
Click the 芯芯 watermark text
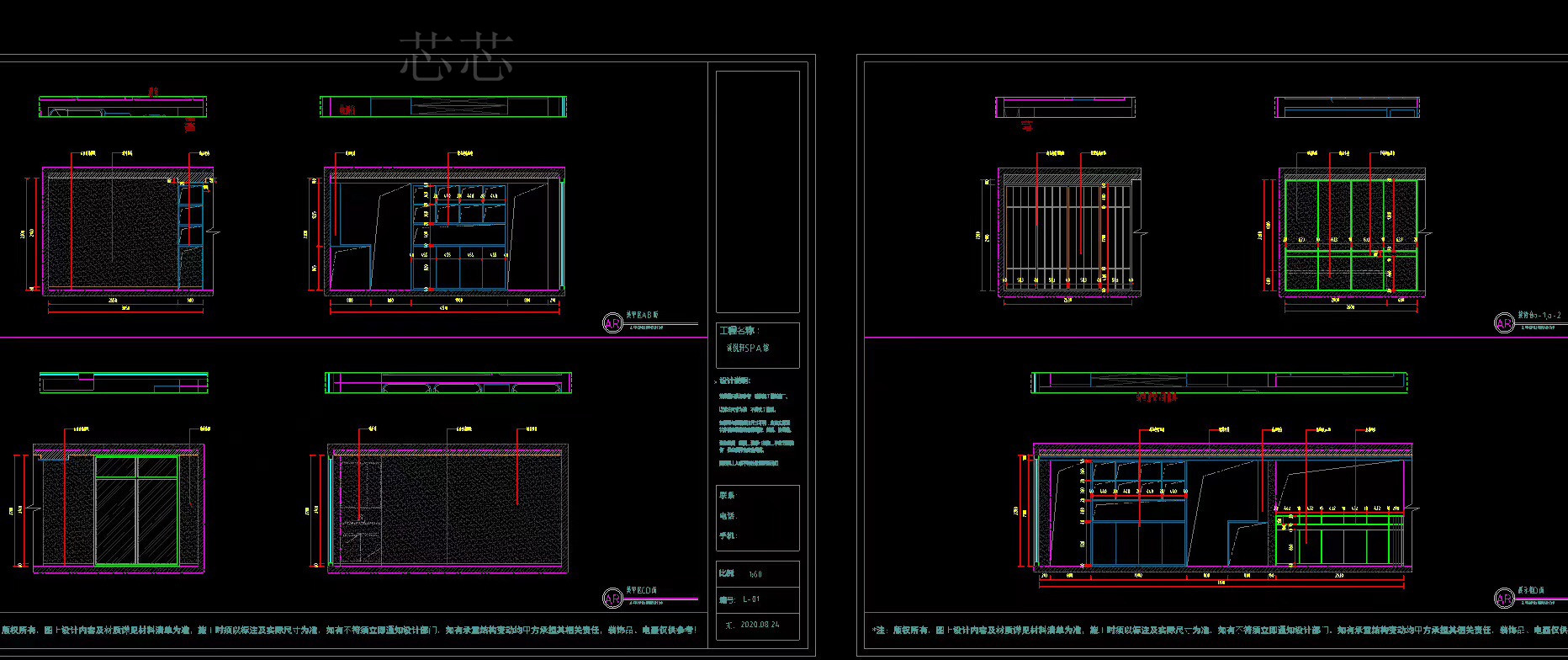point(456,57)
